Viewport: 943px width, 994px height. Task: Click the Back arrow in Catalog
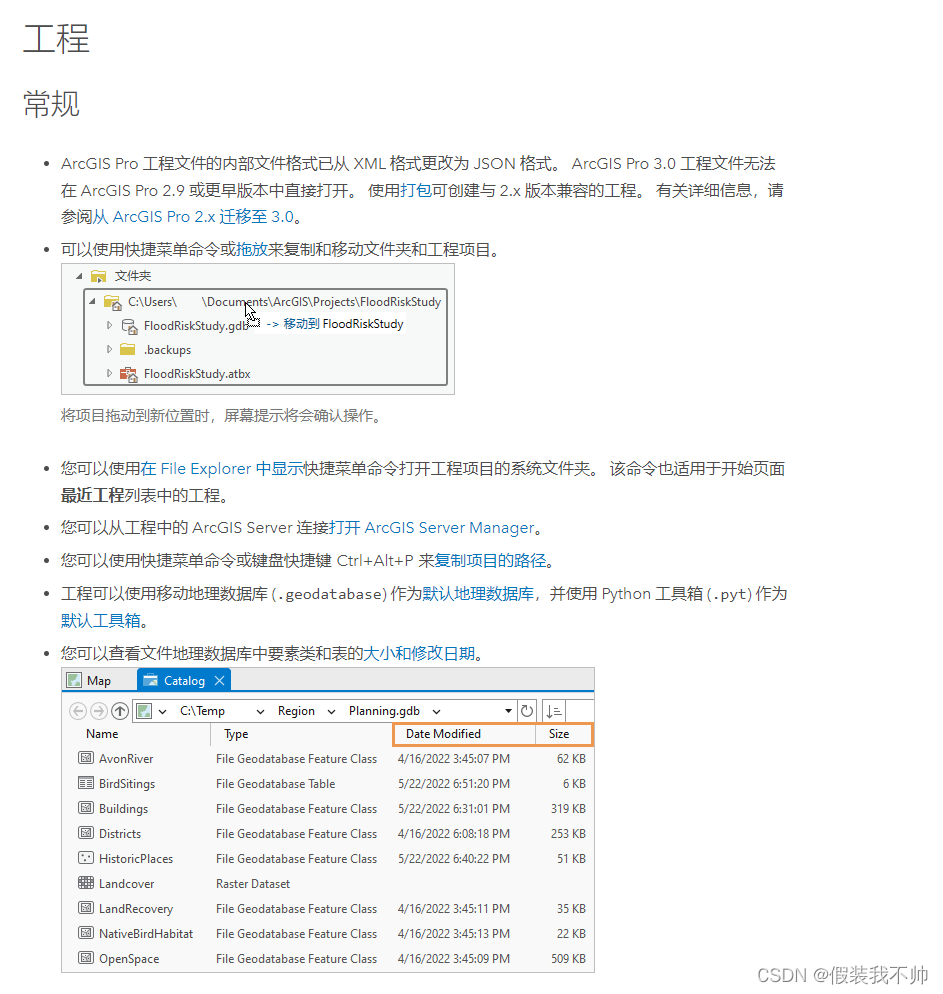coord(78,711)
